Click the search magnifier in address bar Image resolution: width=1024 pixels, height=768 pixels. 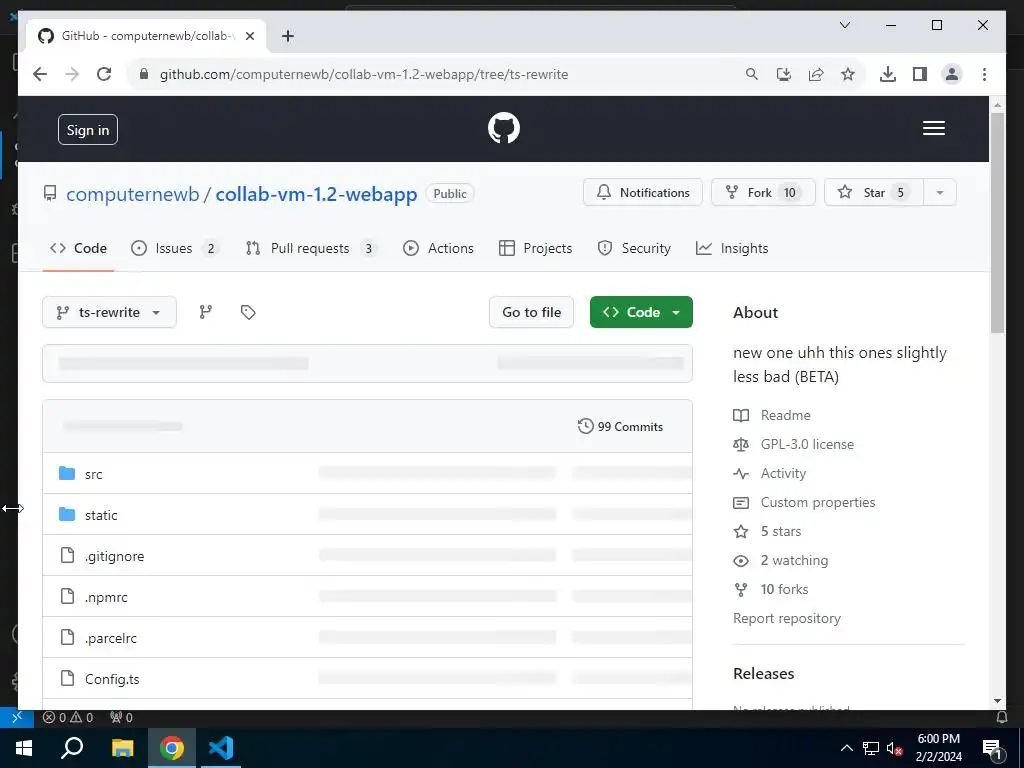tap(752, 74)
